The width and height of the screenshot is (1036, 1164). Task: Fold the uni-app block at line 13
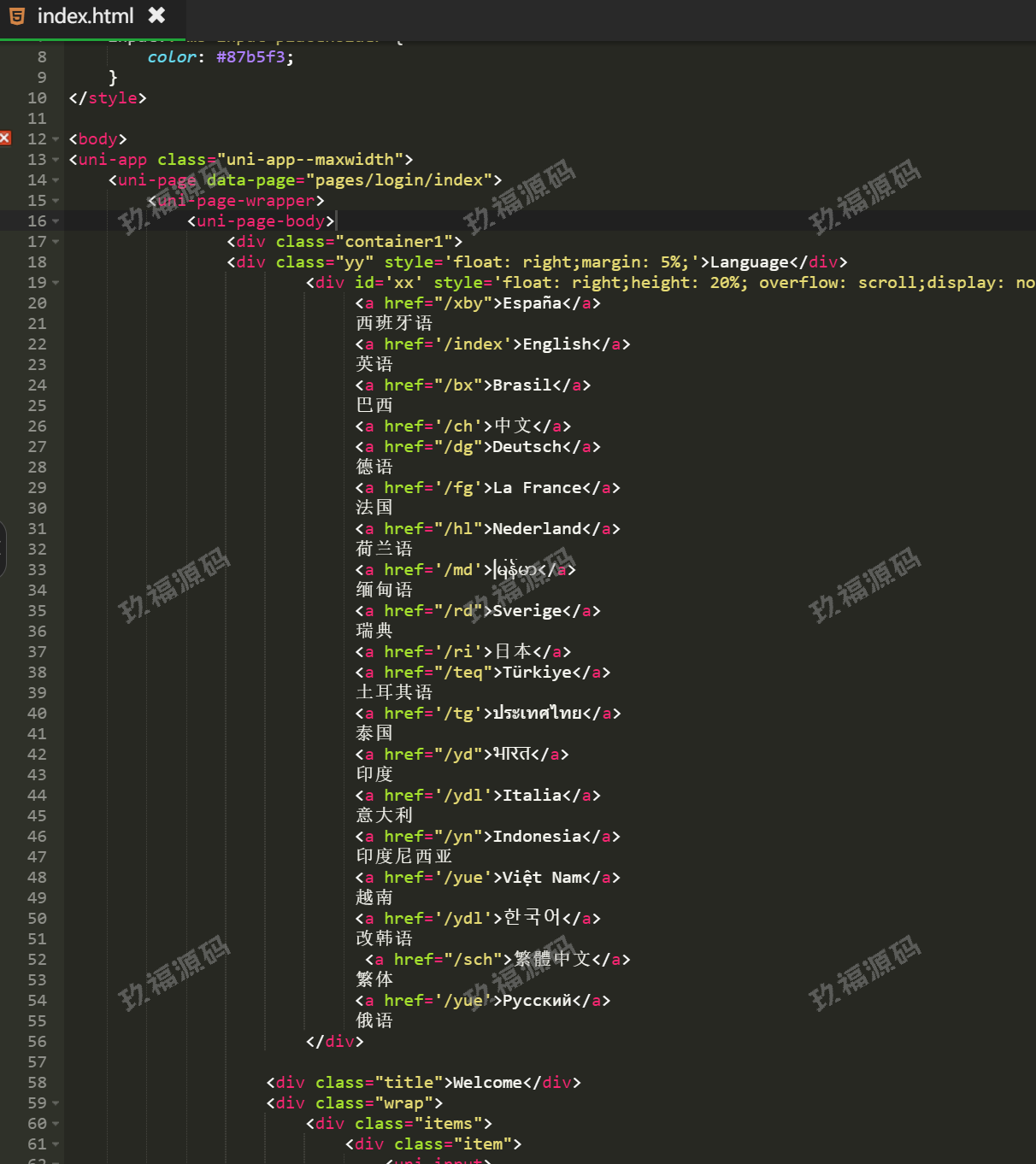click(x=56, y=160)
